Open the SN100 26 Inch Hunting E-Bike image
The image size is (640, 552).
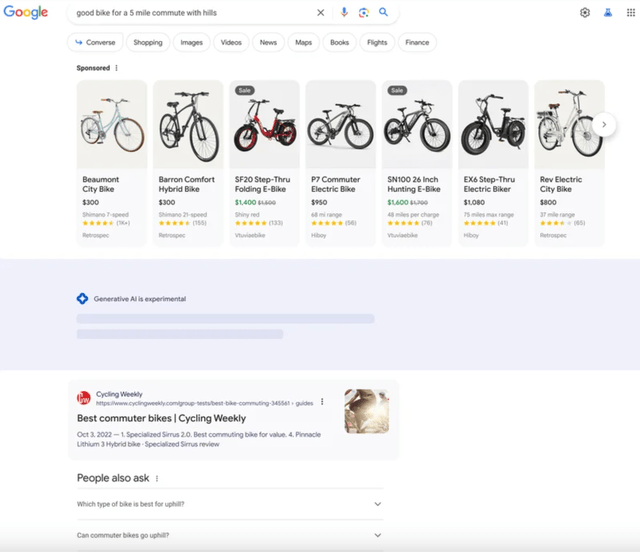click(417, 125)
